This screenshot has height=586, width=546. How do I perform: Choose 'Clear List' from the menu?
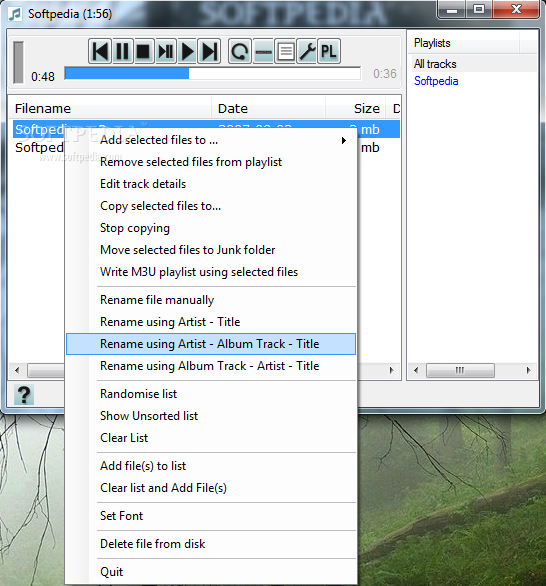point(211,438)
